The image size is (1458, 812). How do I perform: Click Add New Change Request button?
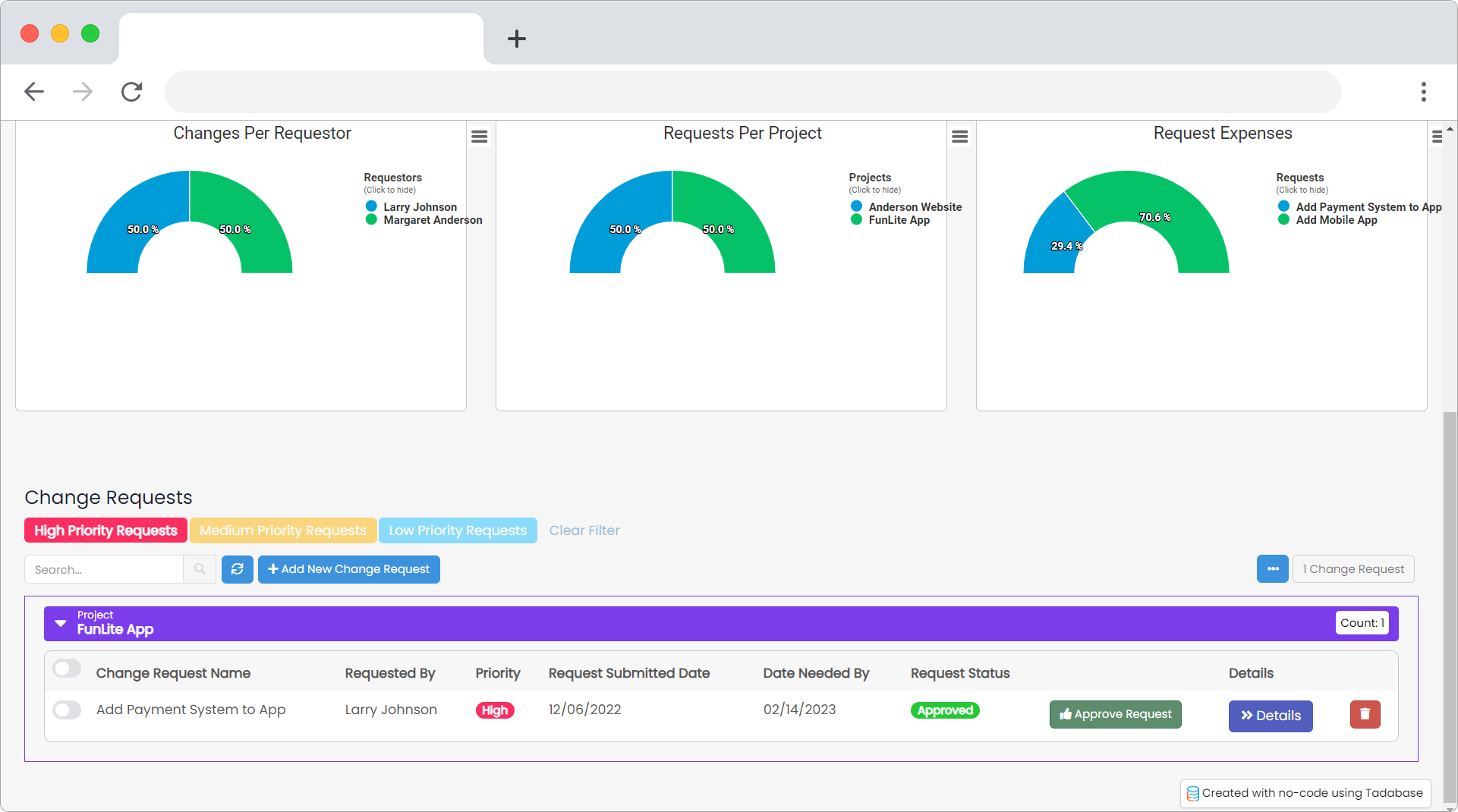pos(349,569)
